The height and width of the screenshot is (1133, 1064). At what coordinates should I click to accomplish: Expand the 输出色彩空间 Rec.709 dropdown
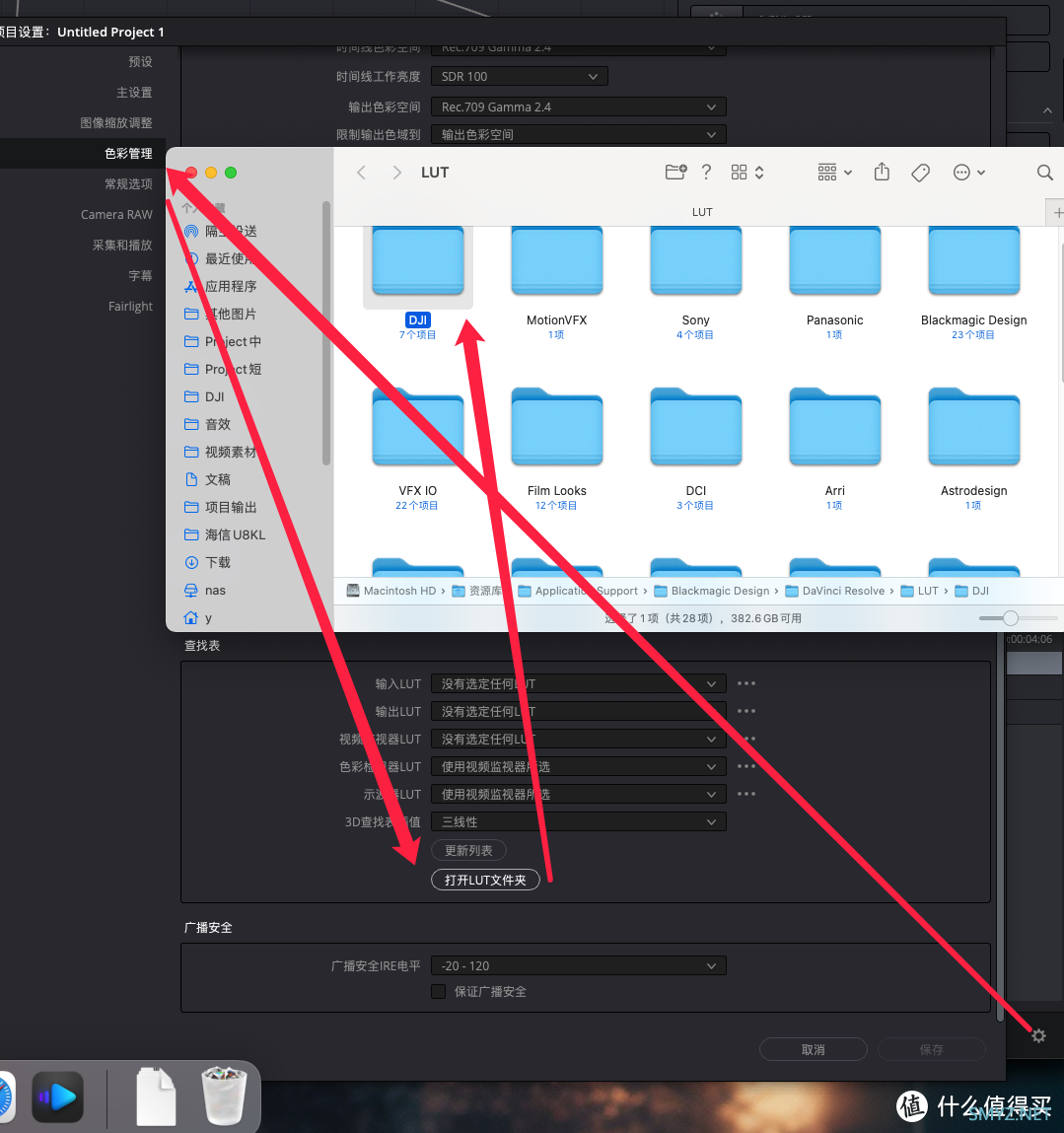(x=578, y=106)
